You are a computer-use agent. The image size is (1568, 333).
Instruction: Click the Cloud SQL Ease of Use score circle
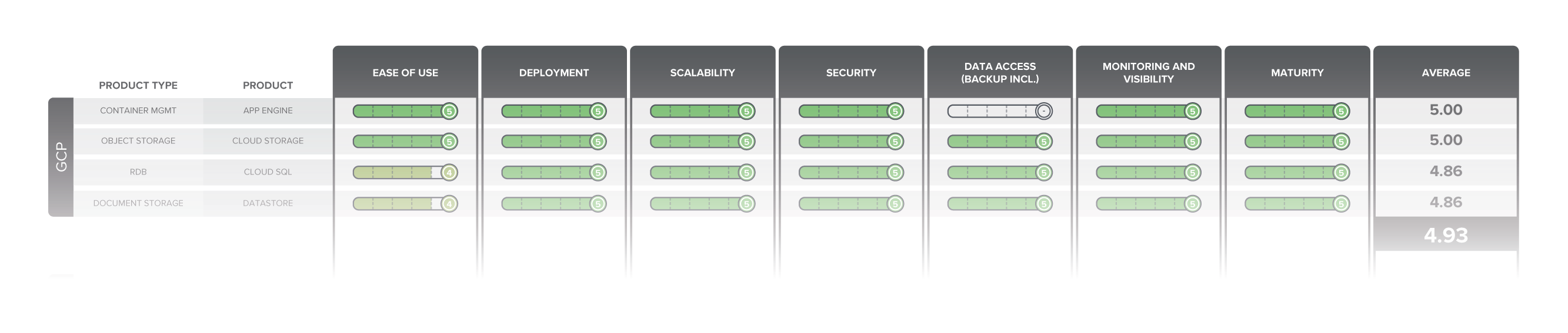[x=449, y=173]
